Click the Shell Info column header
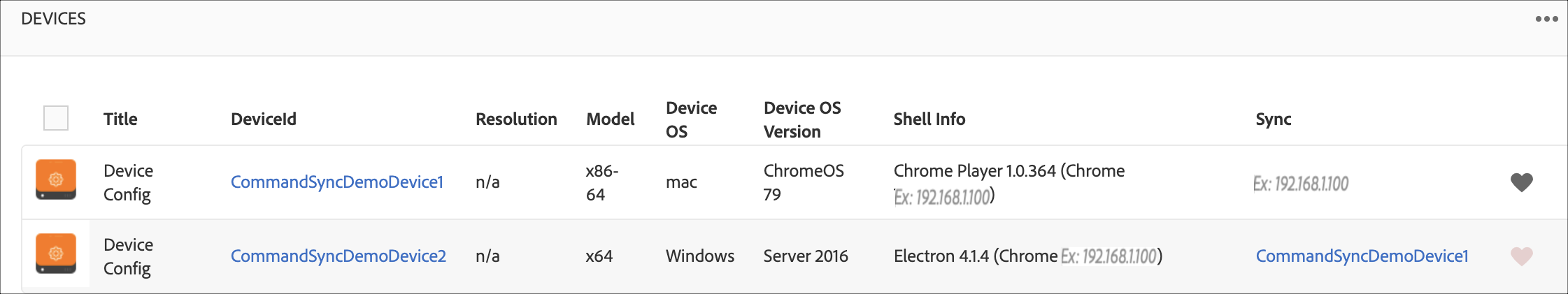This screenshot has width=1568, height=294. pos(929,119)
